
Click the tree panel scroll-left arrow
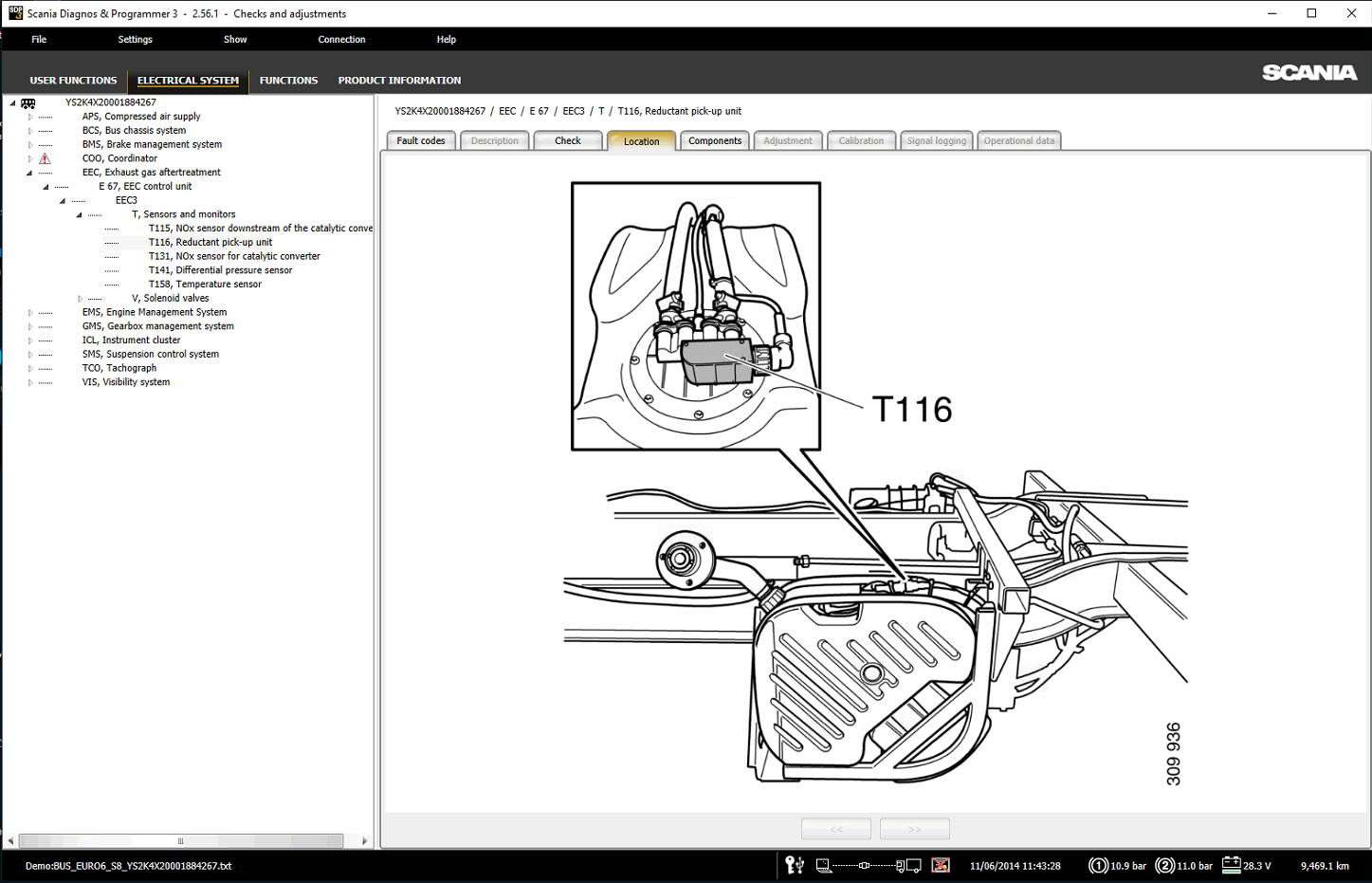[10, 841]
